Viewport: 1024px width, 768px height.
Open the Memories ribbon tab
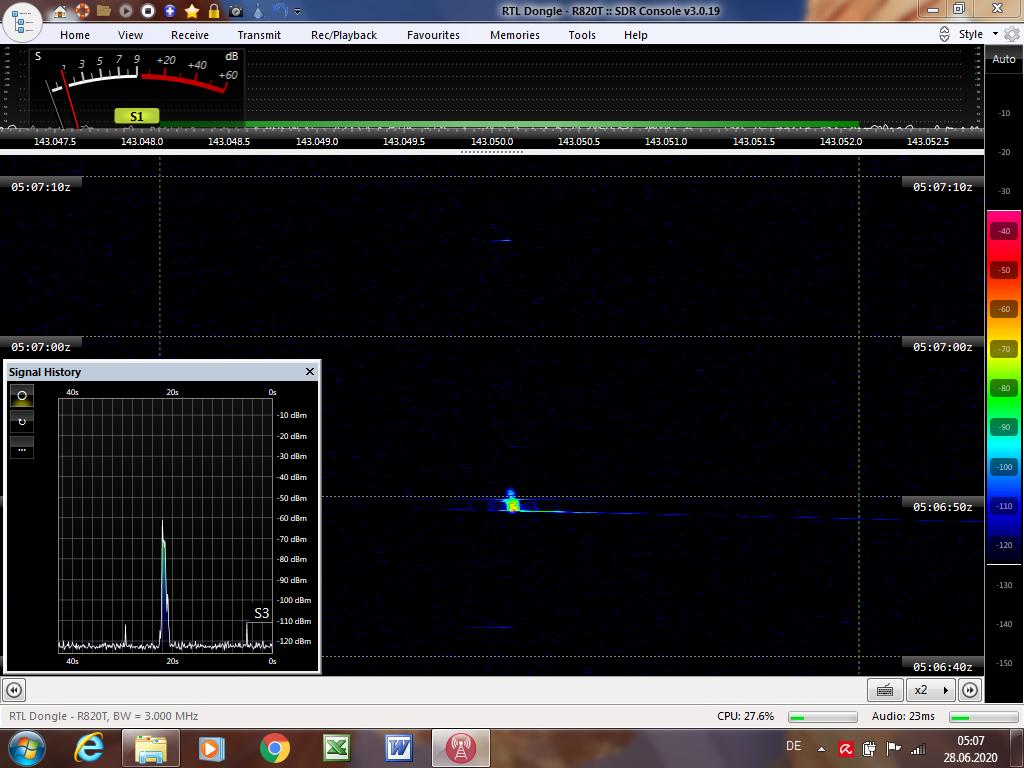click(x=515, y=35)
